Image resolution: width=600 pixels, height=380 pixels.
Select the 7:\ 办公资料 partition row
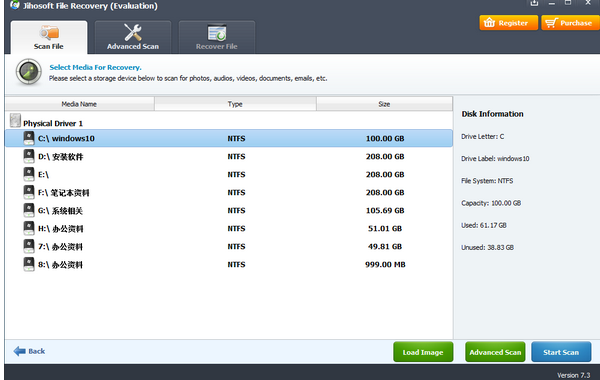pyautogui.click(x=229, y=246)
